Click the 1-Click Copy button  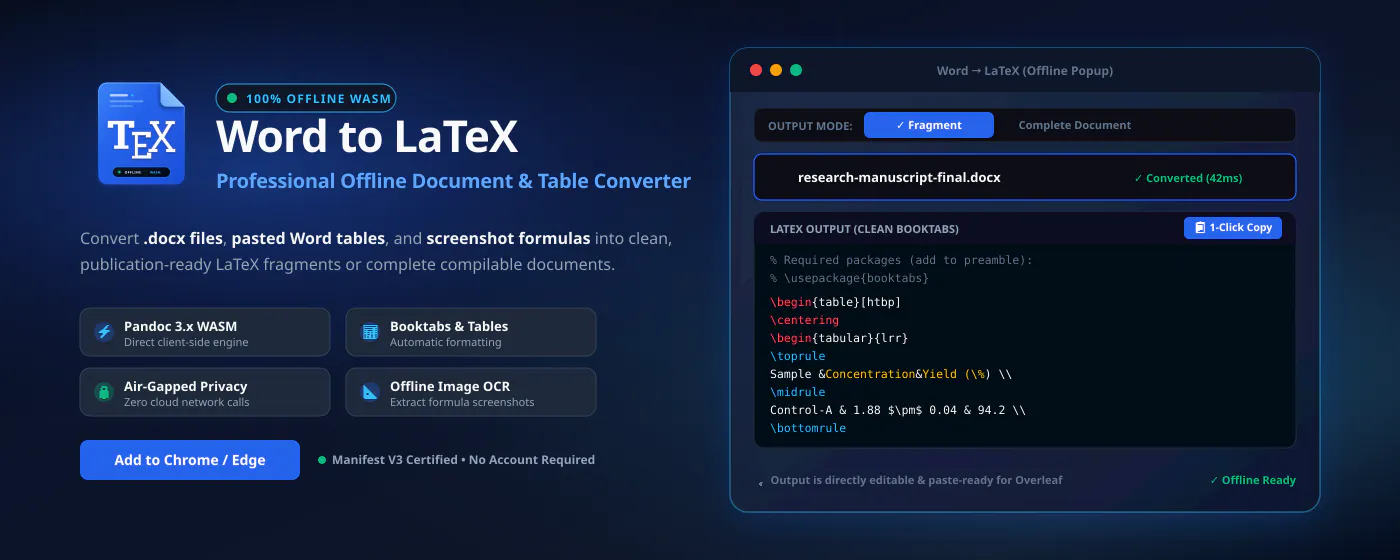[1233, 228]
